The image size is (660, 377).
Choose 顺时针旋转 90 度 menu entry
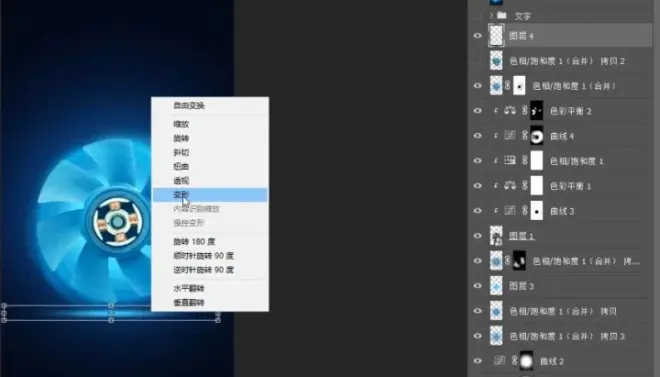pos(210,256)
